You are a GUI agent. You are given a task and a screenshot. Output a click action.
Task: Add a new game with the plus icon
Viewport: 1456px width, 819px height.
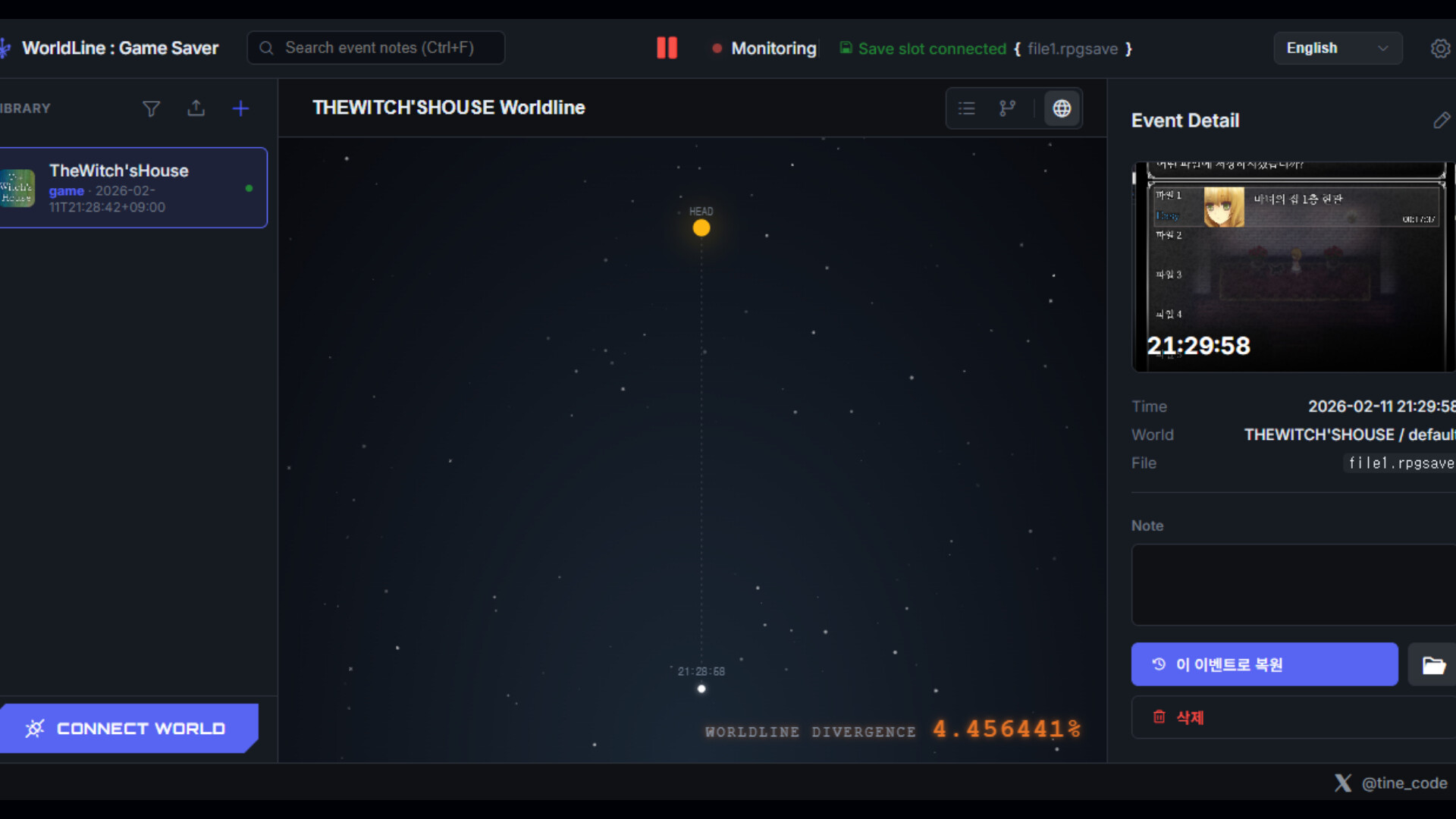click(x=240, y=108)
